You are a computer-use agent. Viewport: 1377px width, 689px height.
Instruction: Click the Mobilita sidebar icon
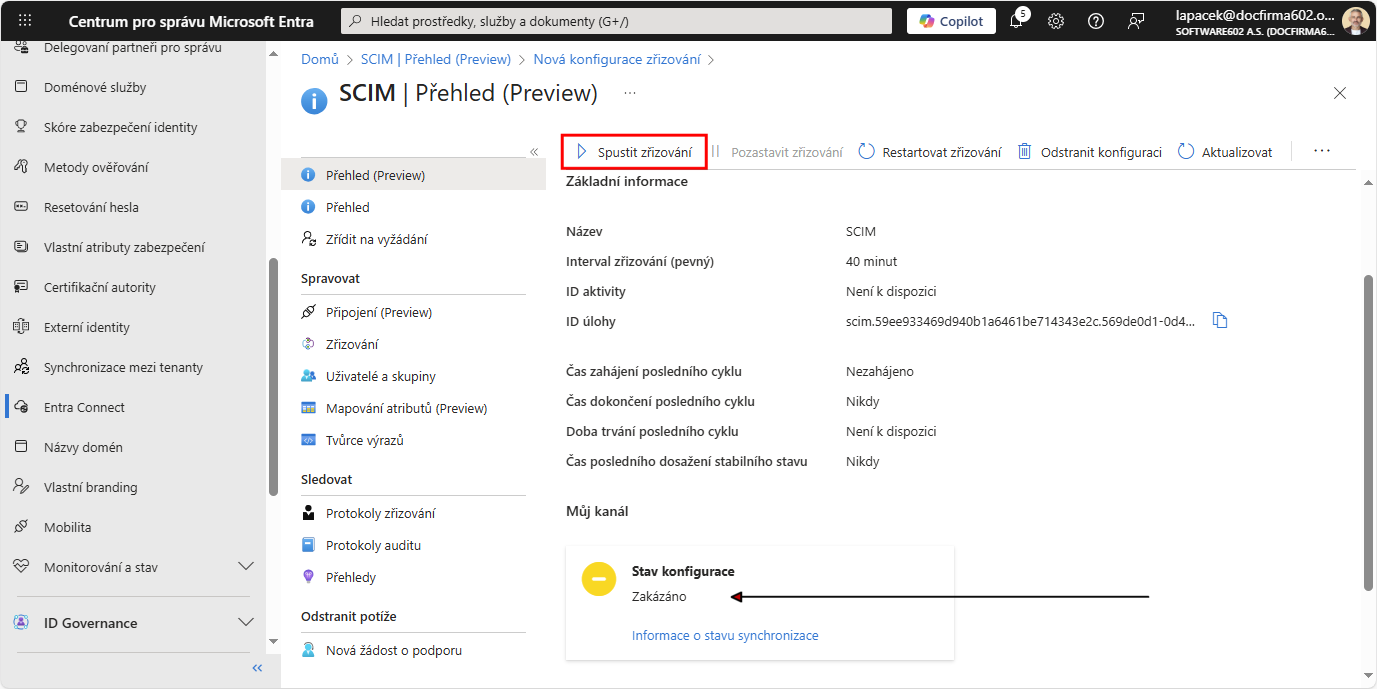21,527
